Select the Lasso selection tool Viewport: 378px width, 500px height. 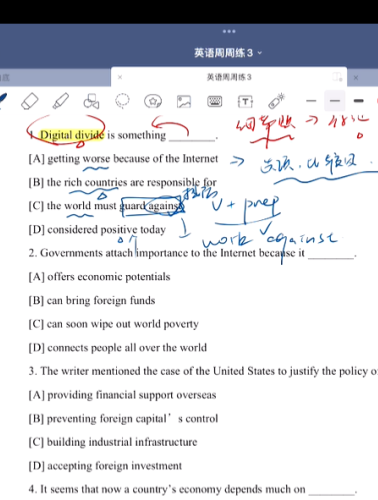[122, 101]
